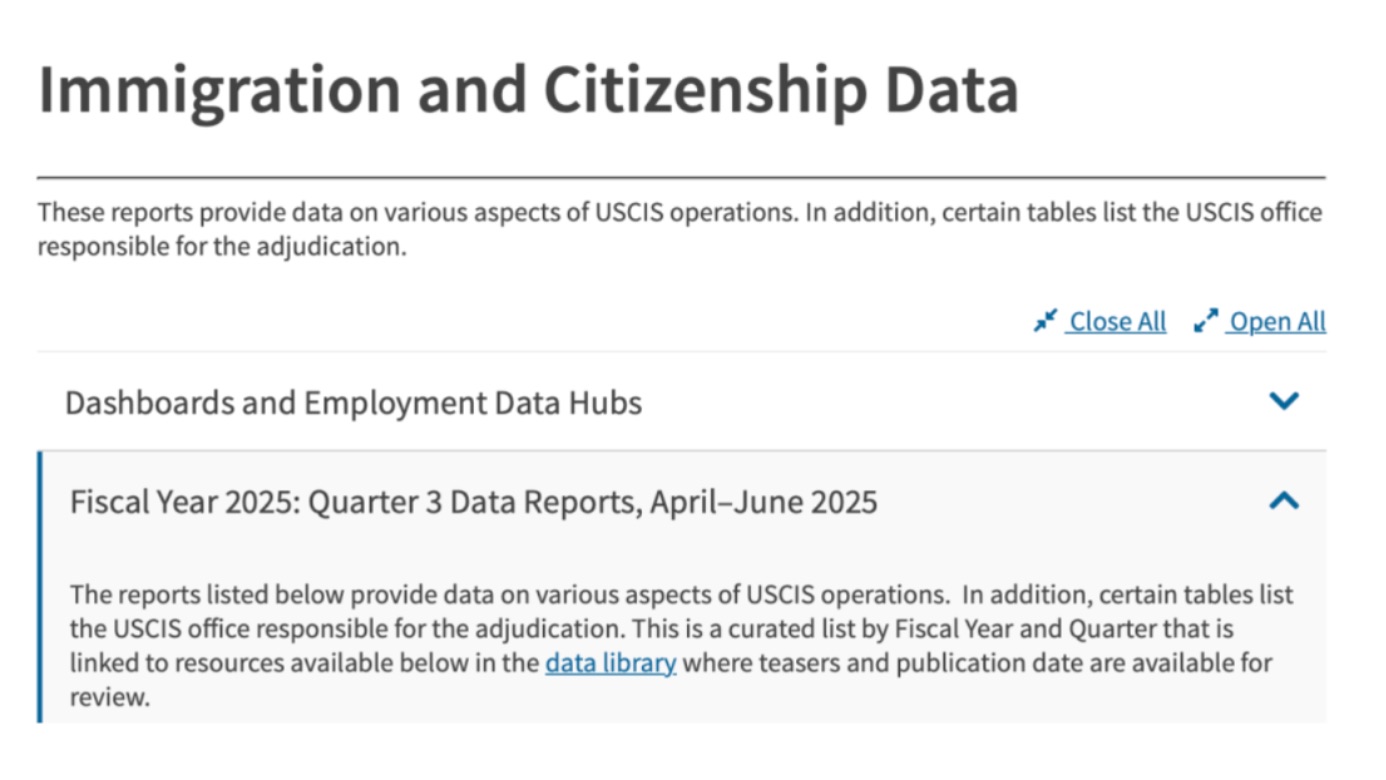Click the Open All link
Screen dimensions: 1386x780
click(x=1277, y=322)
